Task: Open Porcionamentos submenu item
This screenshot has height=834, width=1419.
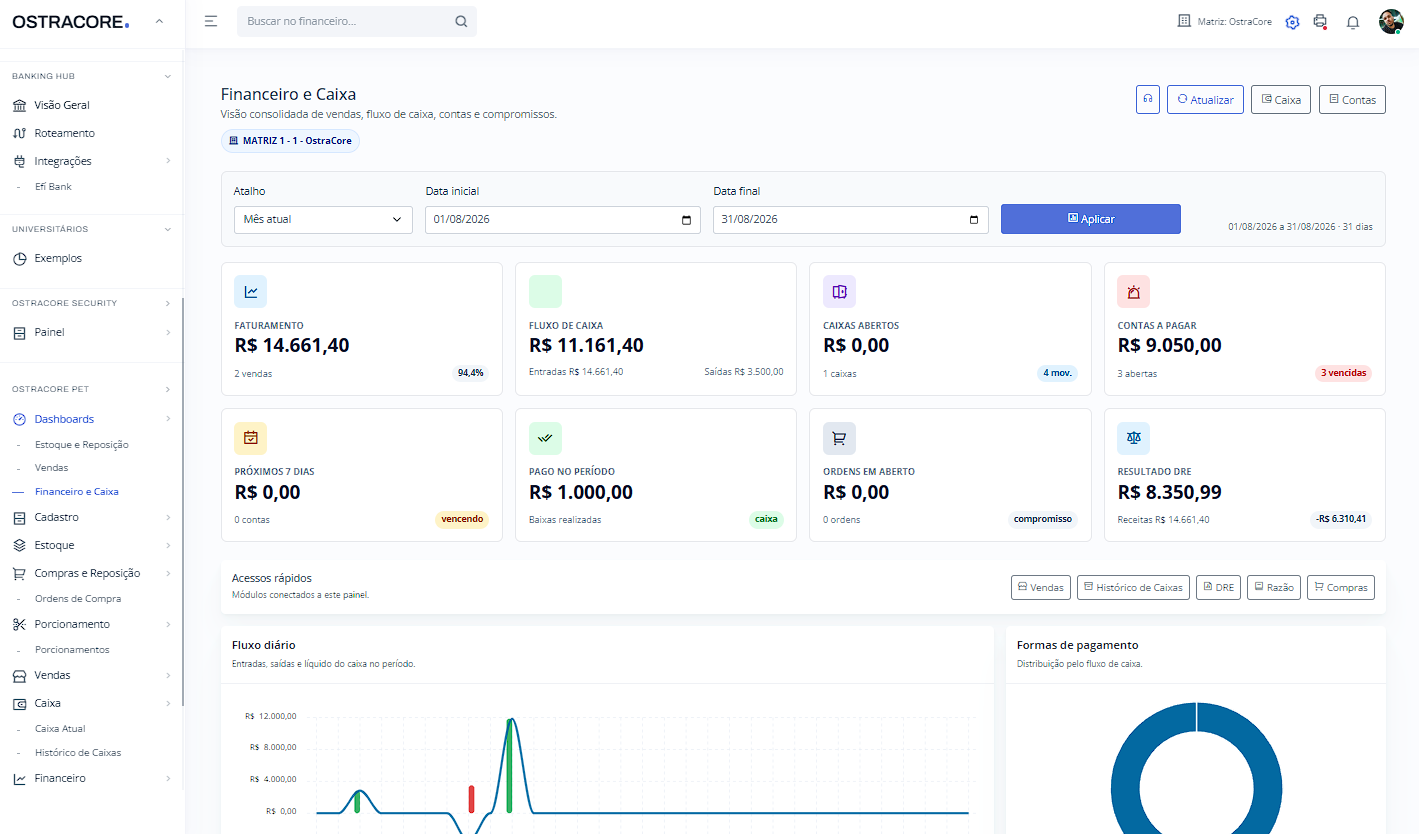Action: pyautogui.click(x=72, y=649)
